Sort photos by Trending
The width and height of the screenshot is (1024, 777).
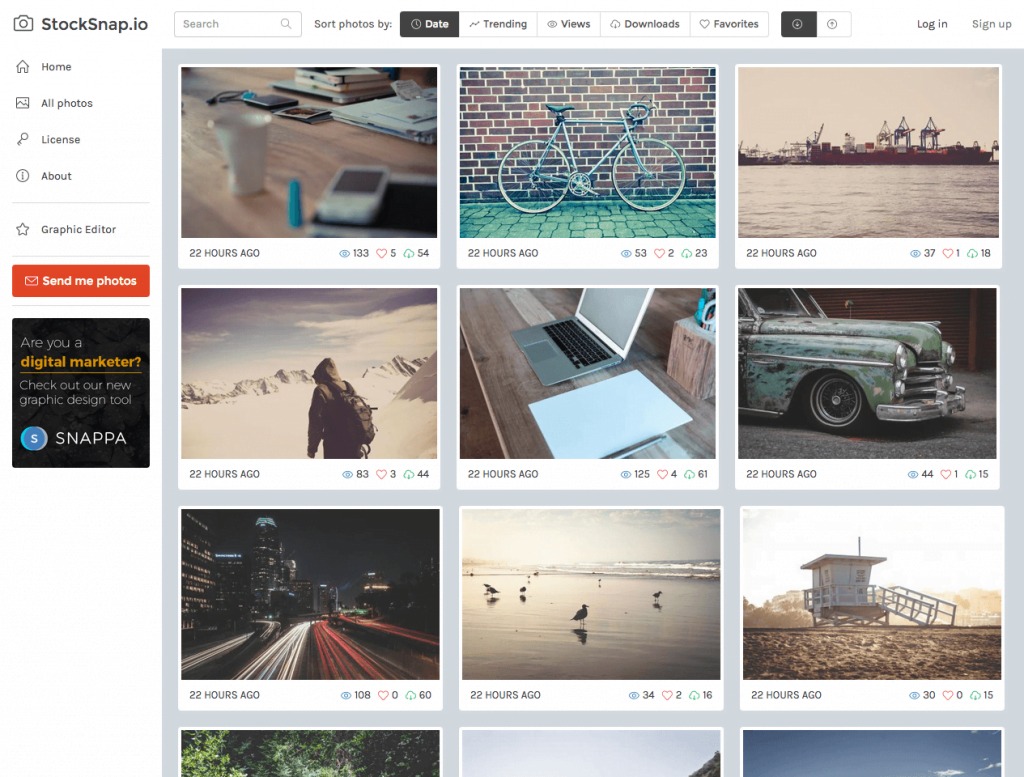498,24
